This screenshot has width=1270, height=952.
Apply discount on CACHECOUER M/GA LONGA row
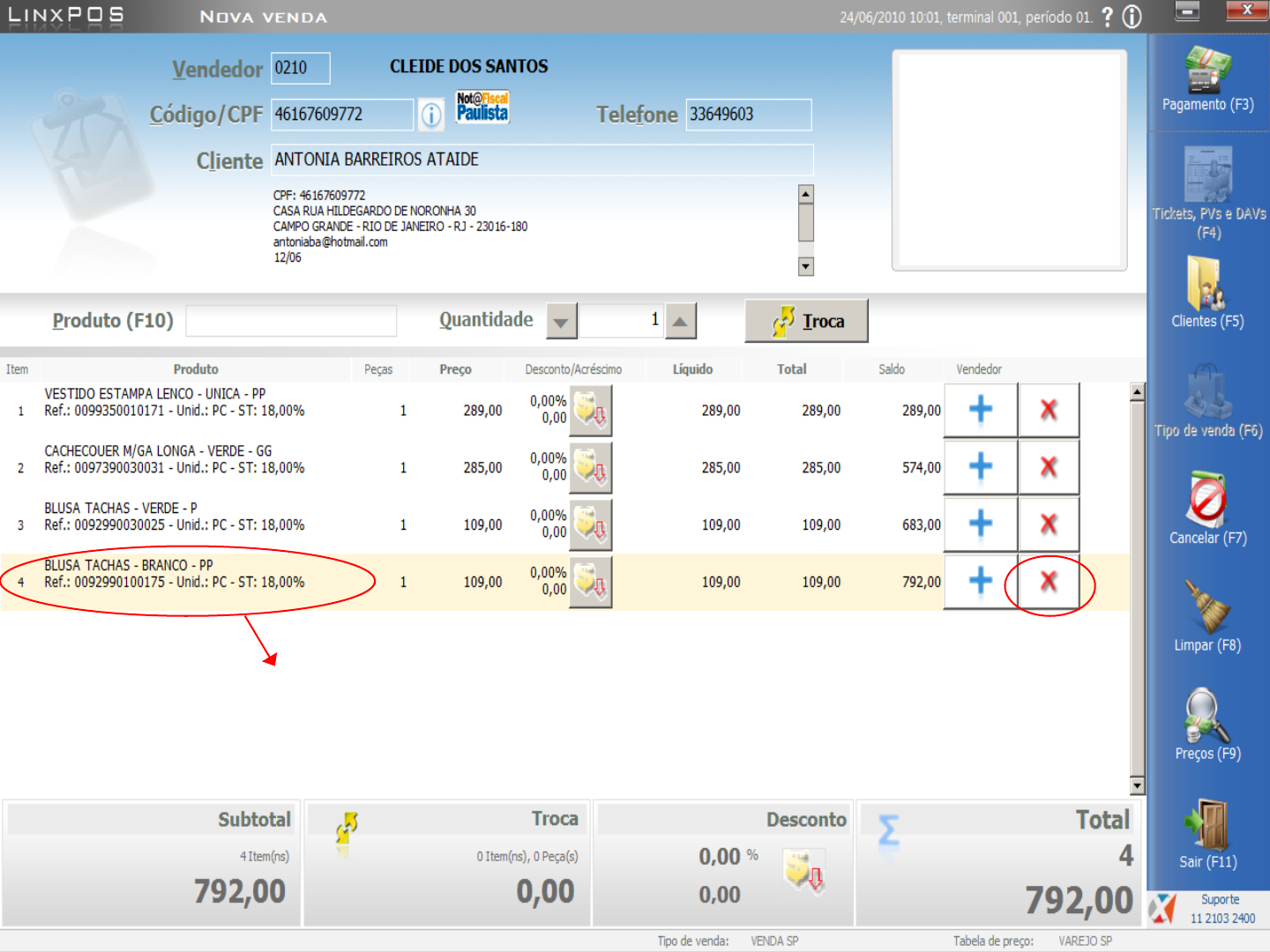click(x=590, y=468)
